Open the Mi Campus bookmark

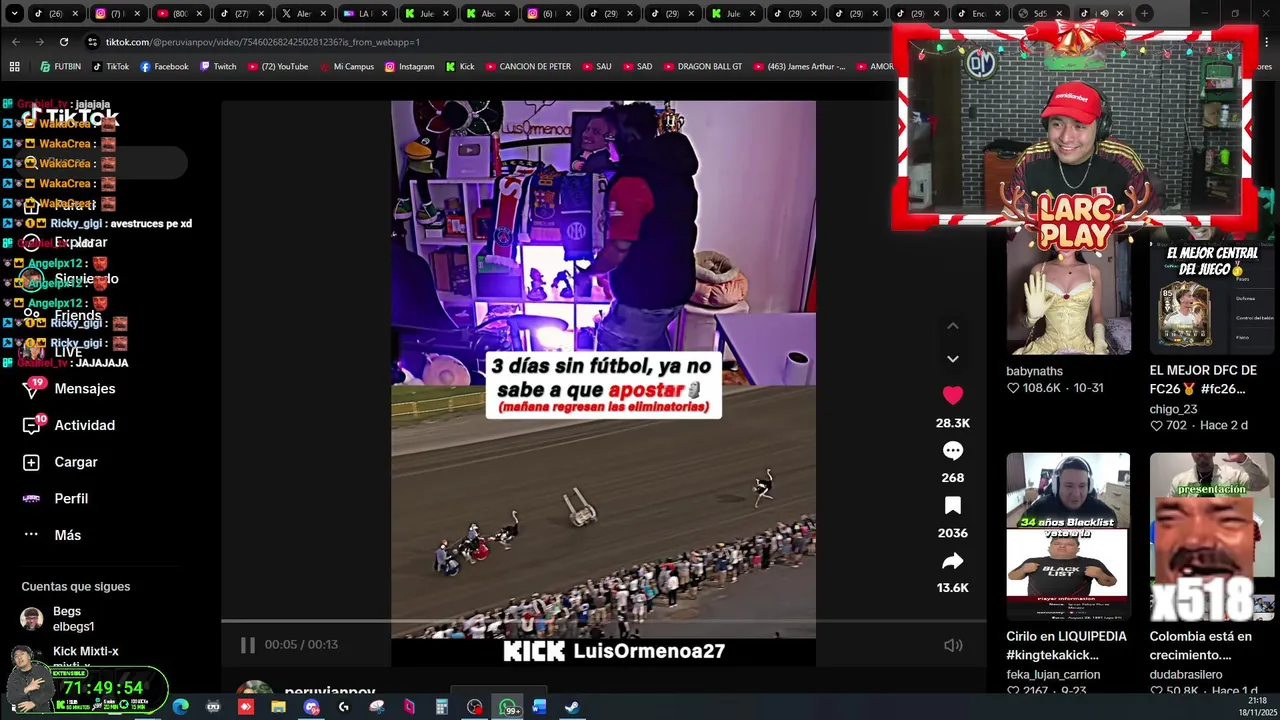tap(346, 67)
